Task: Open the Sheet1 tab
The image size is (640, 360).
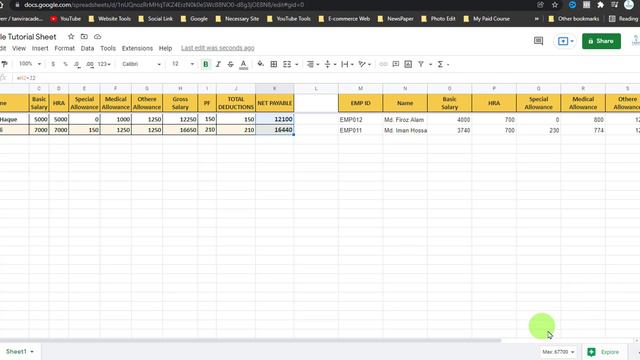Action: click(x=19, y=351)
